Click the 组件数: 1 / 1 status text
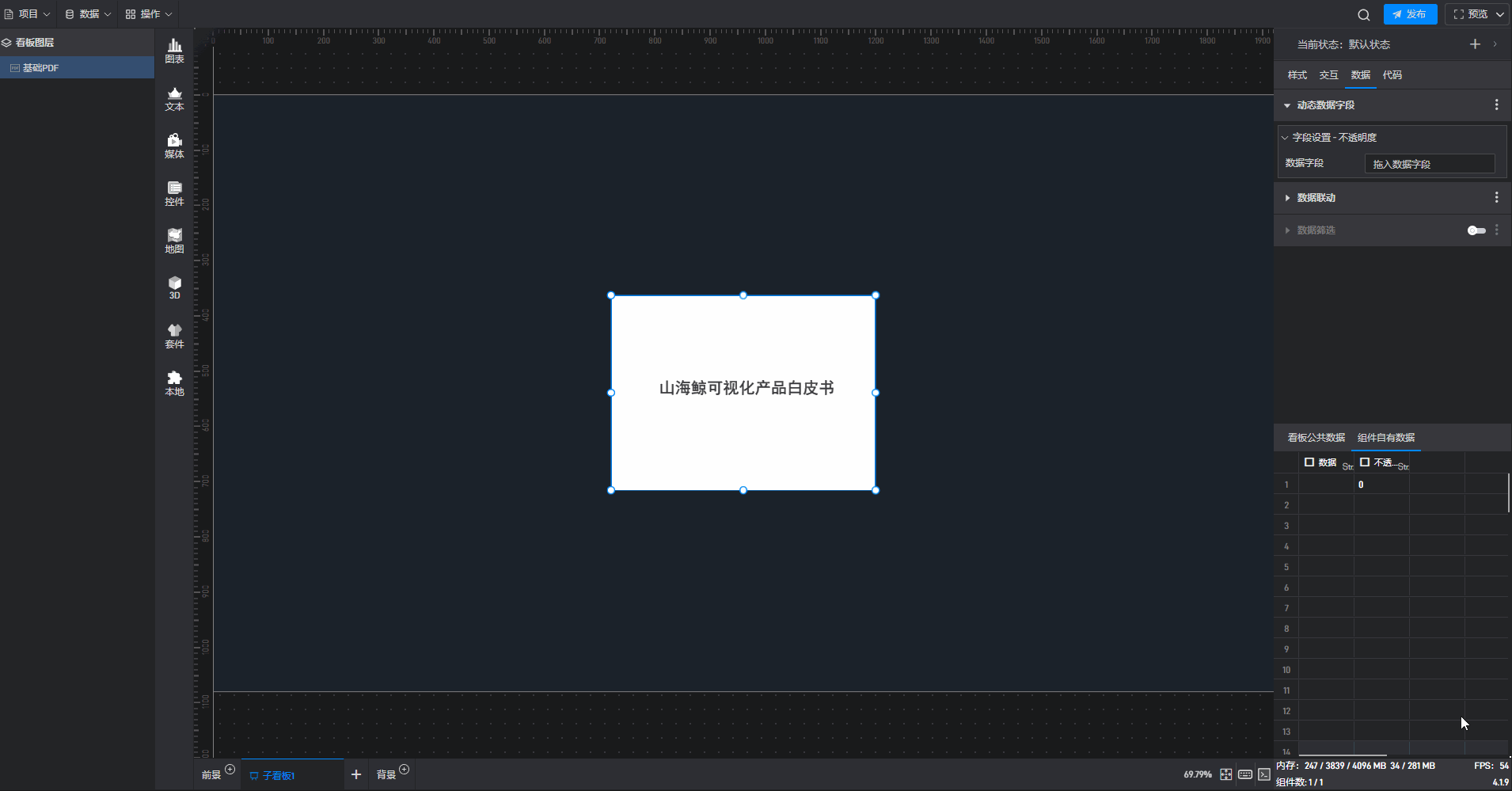The image size is (1512, 791). (x=1299, y=782)
